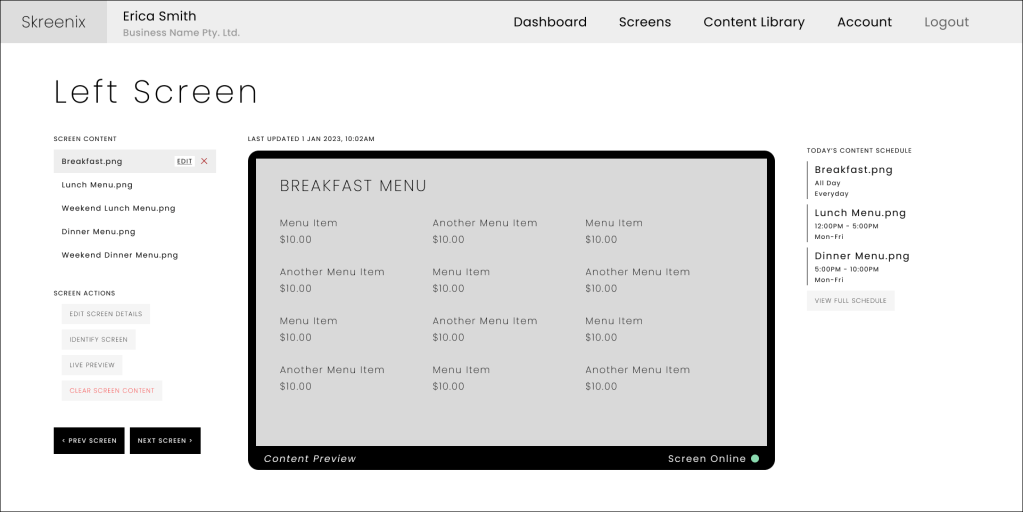
Task: Navigate to Account settings
Action: click(864, 22)
